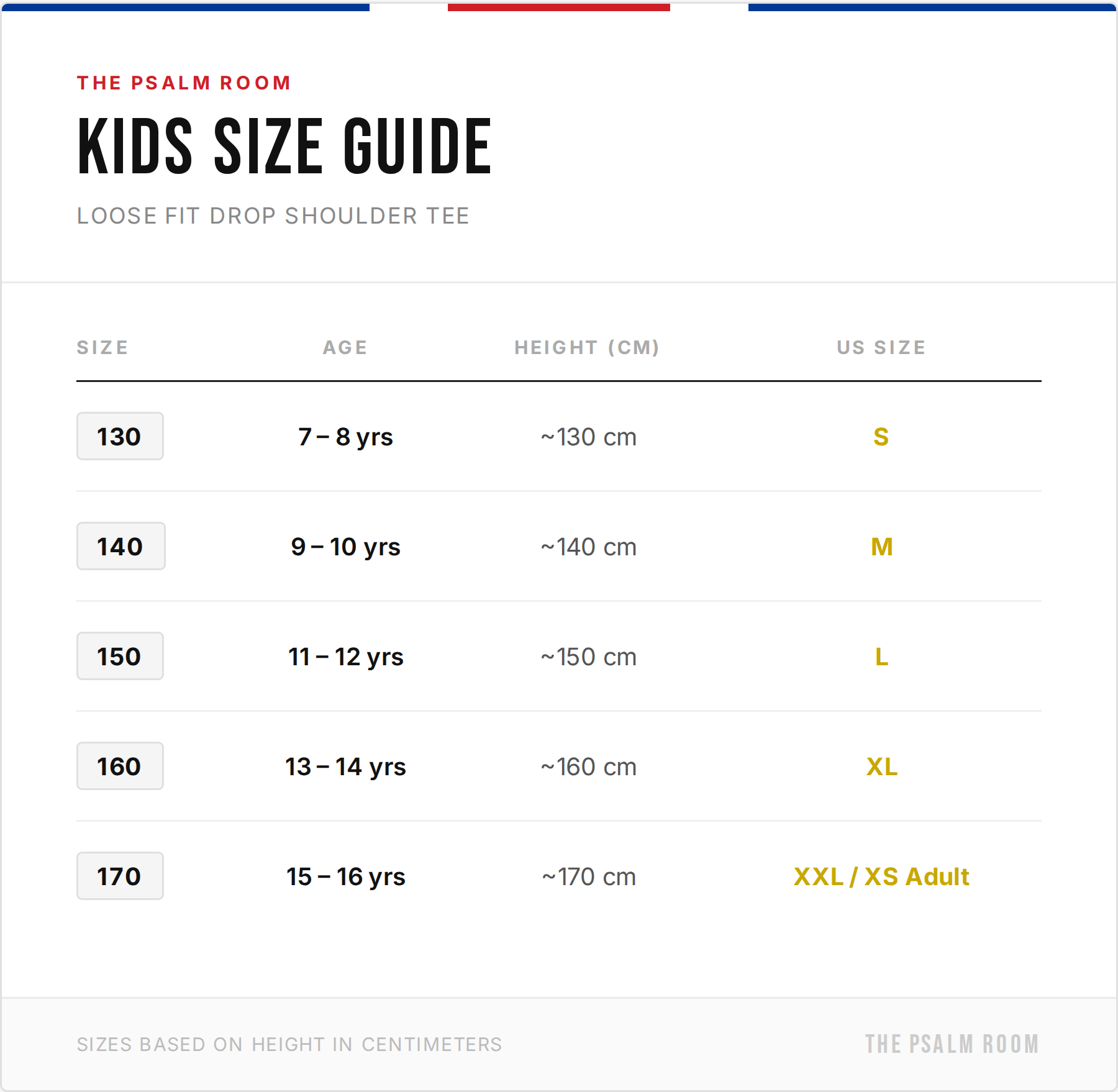Viewport: 1118px width, 1092px height.
Task: Click the AGE column header
Action: click(345, 347)
